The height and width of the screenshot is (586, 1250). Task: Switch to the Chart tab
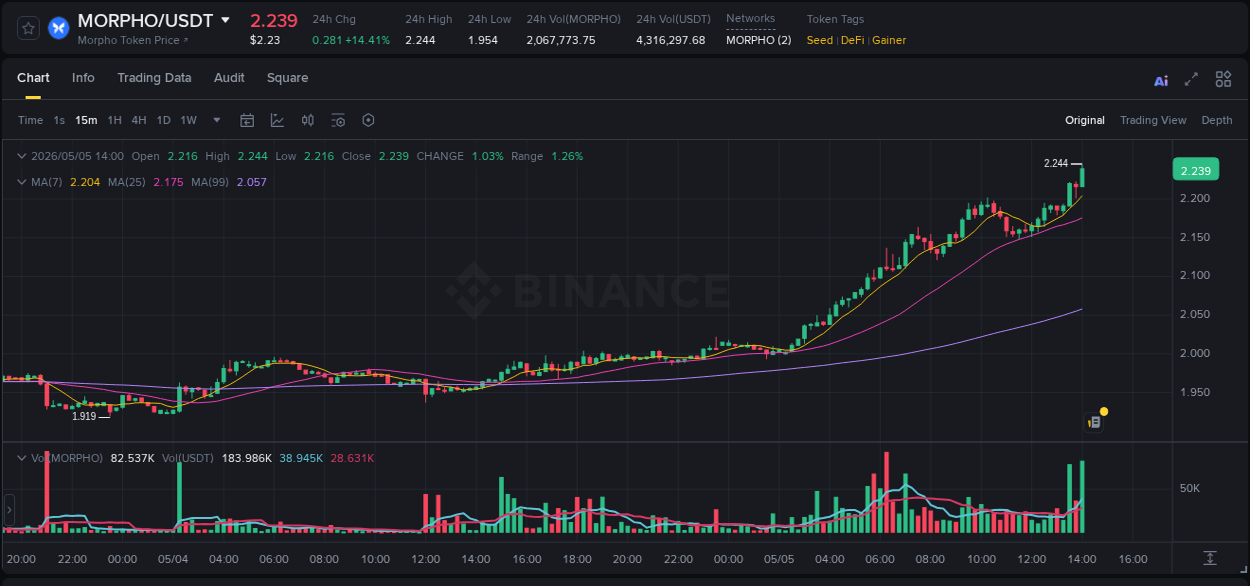pyautogui.click(x=33, y=78)
